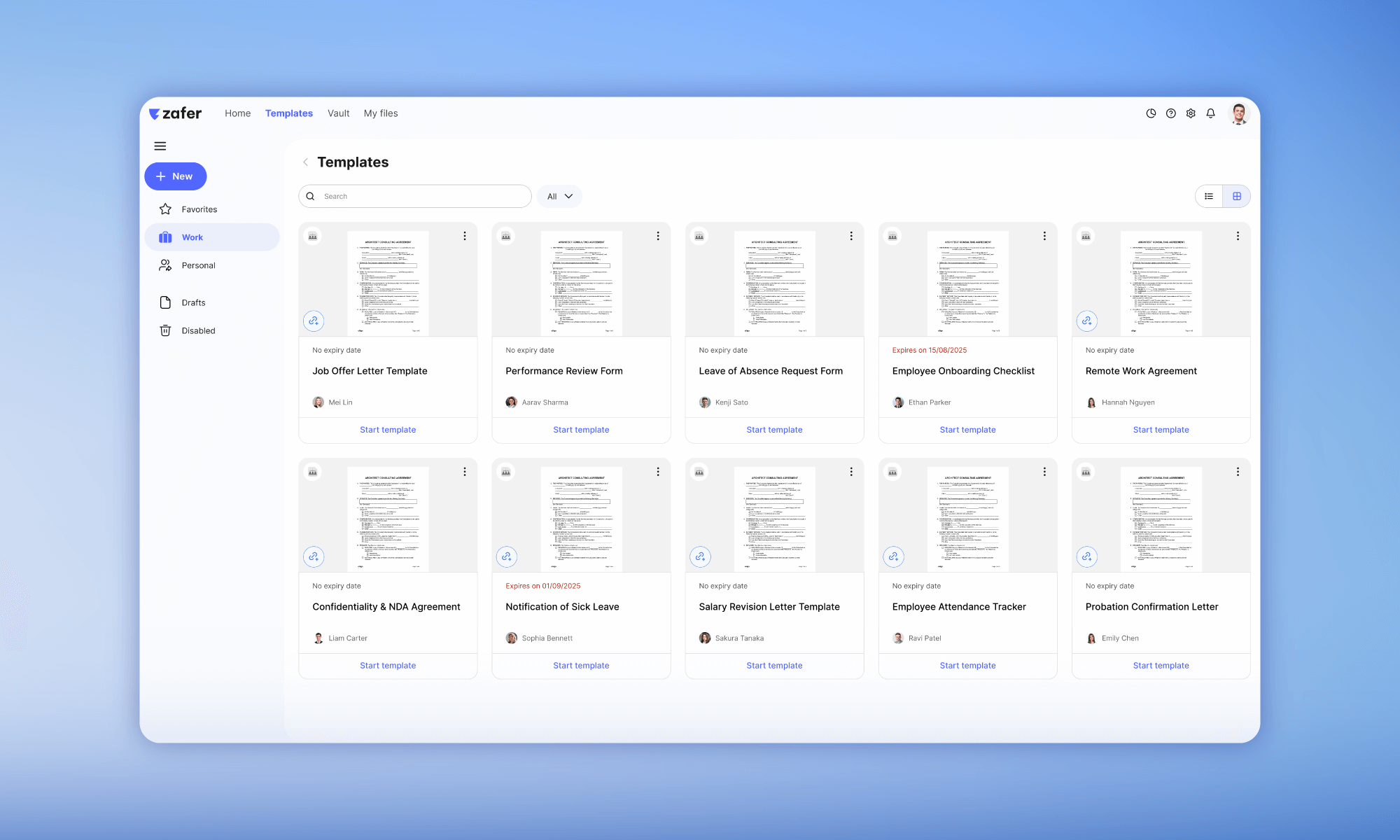Start template for Employee Onboarding Checklist

967,430
